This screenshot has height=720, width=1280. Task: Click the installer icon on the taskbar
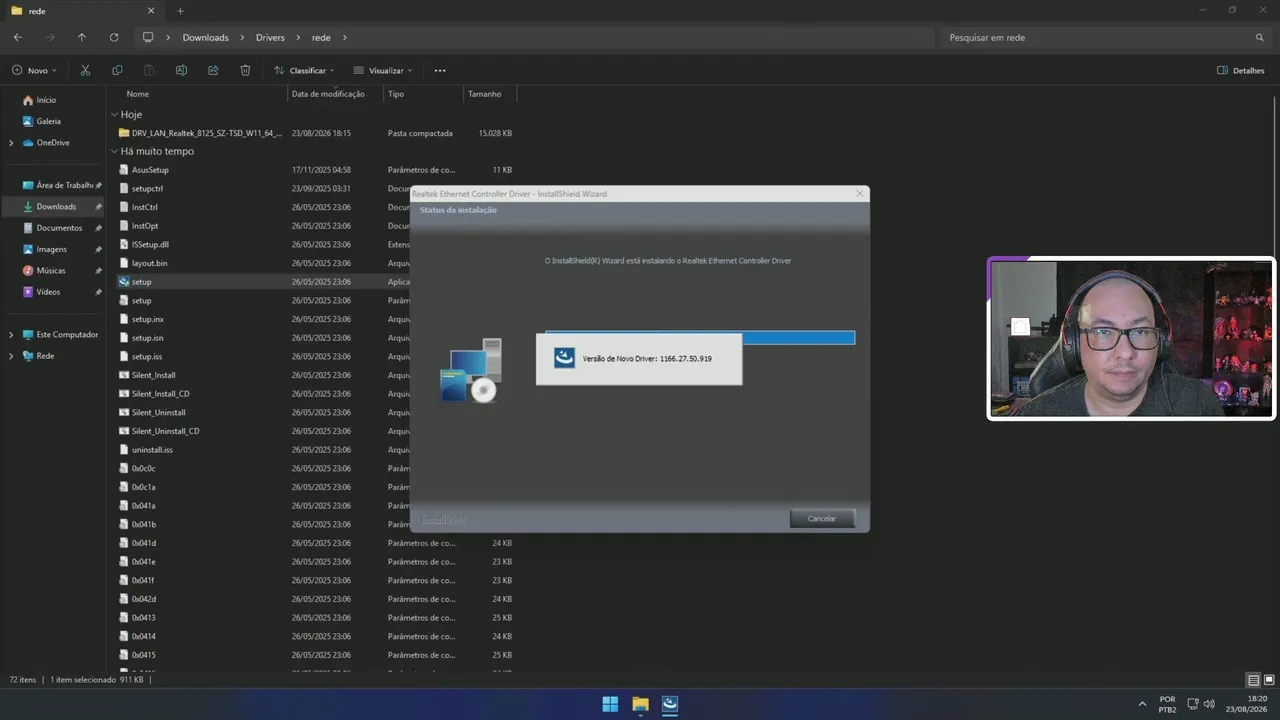click(x=670, y=704)
